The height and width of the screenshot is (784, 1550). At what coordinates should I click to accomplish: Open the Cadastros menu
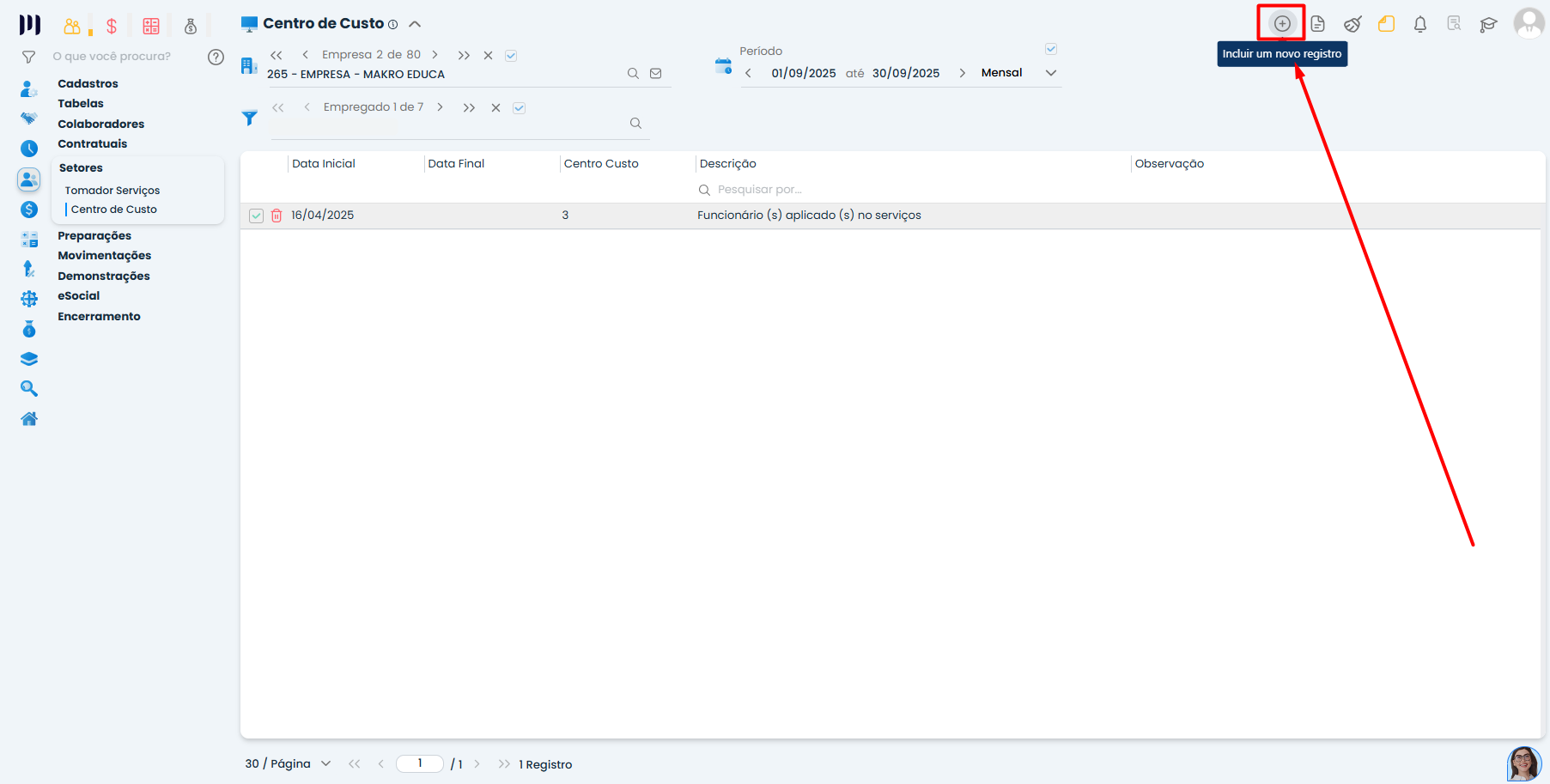pos(88,83)
